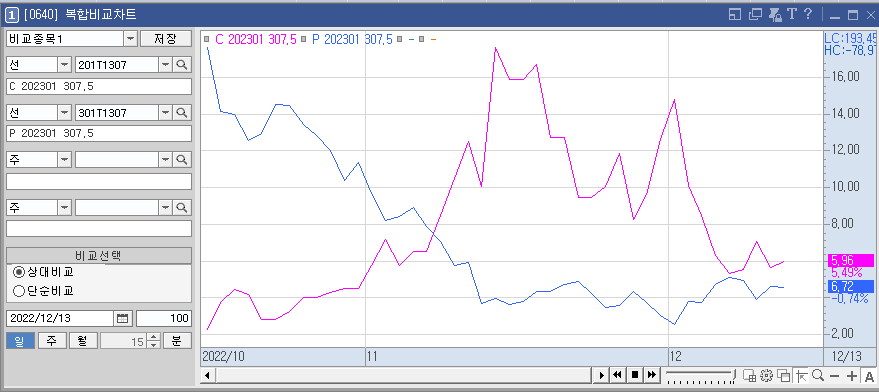Click the A auto-scale button
Viewport: 879px width, 392px height.
click(869, 376)
